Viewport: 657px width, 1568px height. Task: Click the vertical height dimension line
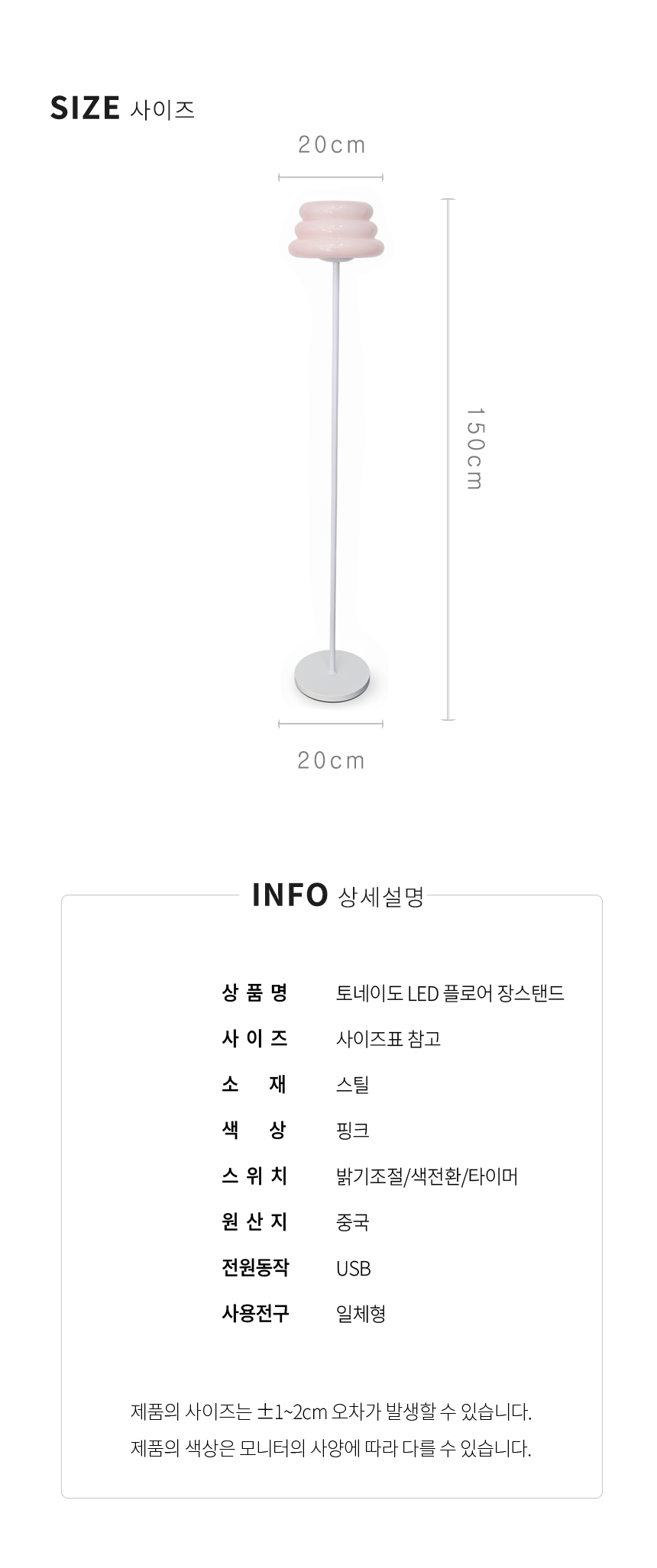(x=448, y=459)
